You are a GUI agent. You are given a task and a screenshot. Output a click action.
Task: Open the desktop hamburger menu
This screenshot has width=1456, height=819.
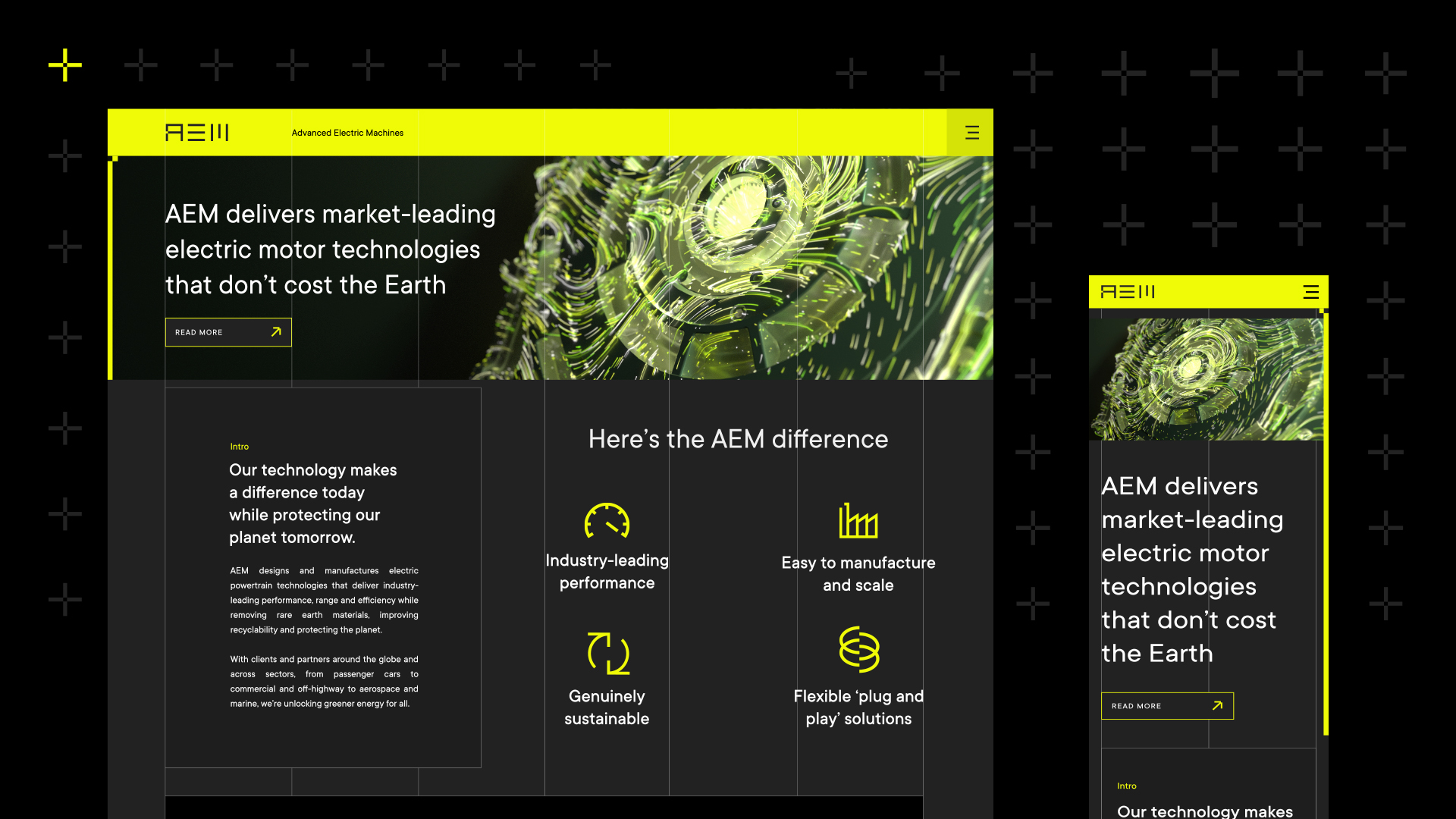pos(971,133)
